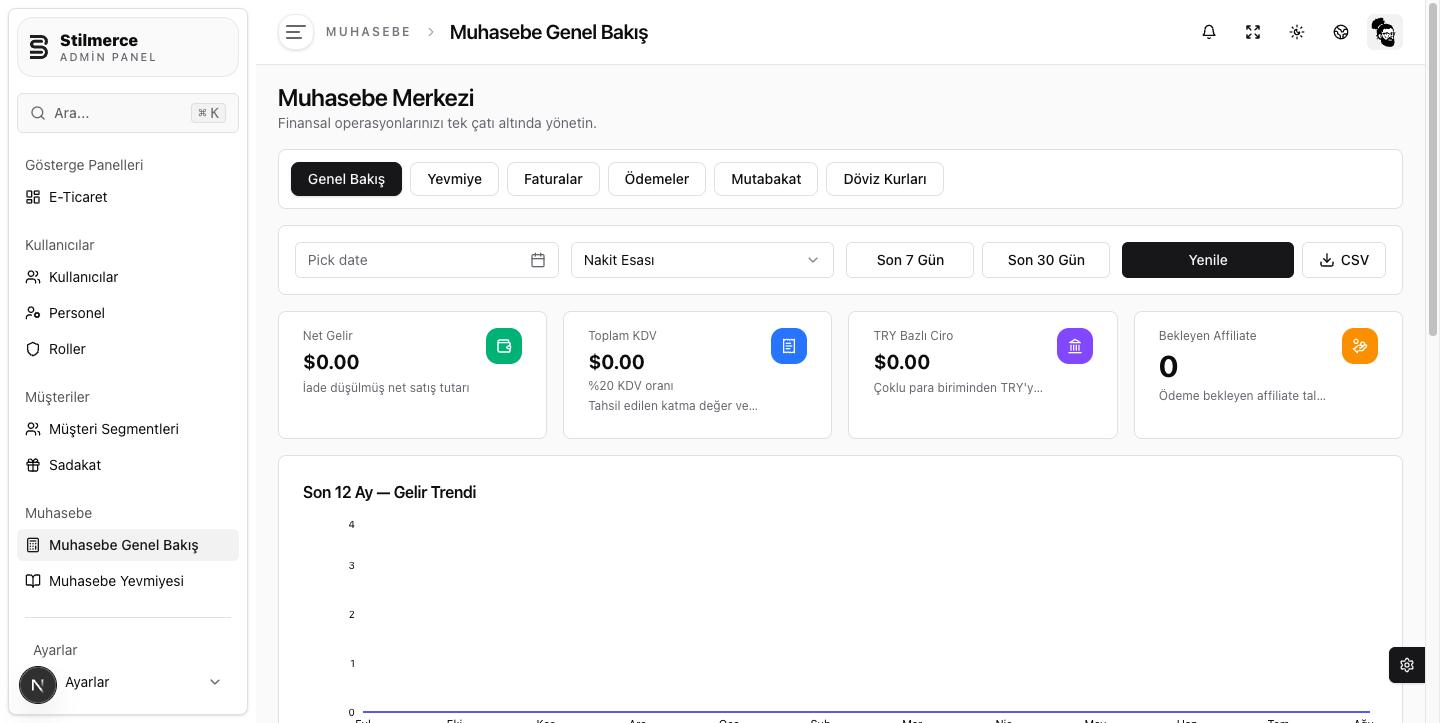This screenshot has height=723, width=1440.
Task: Switch to the Genel Bakış tab
Action: point(346,179)
